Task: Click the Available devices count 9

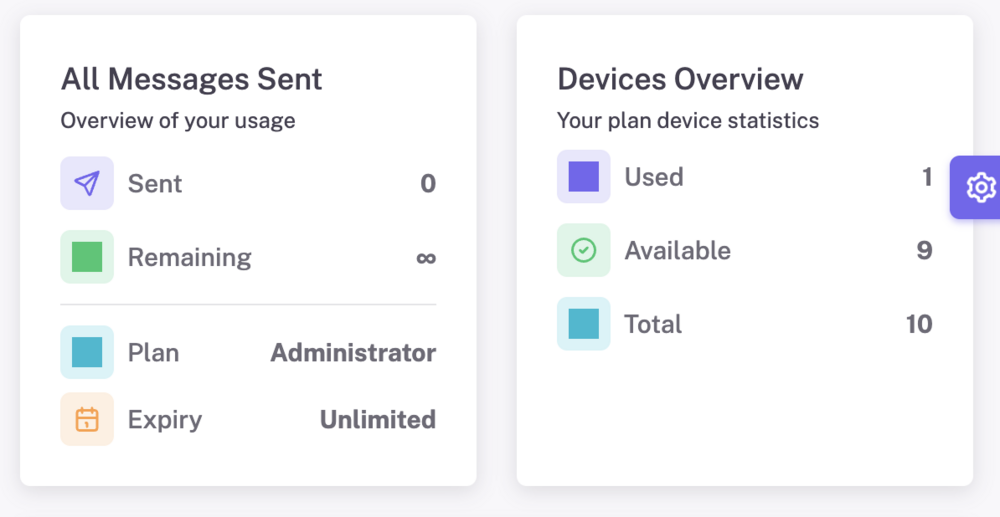Action: click(925, 251)
